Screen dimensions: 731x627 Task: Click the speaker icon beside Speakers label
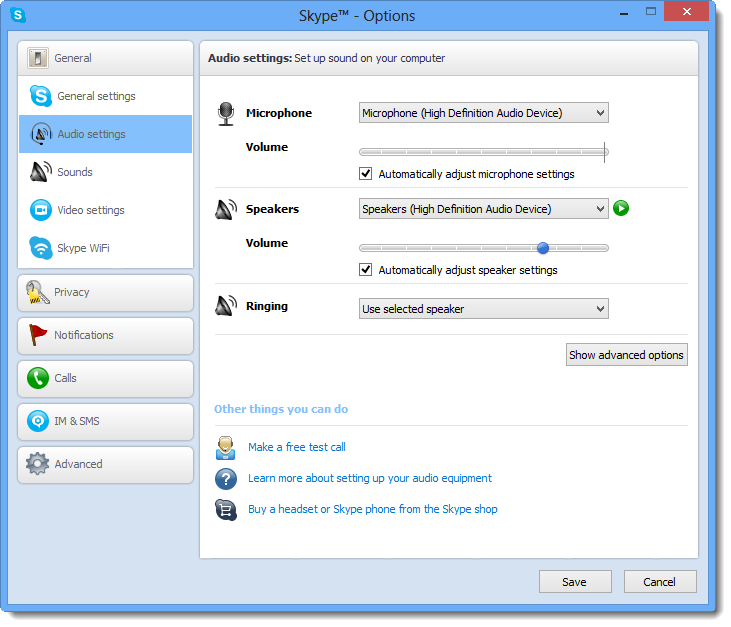point(226,209)
